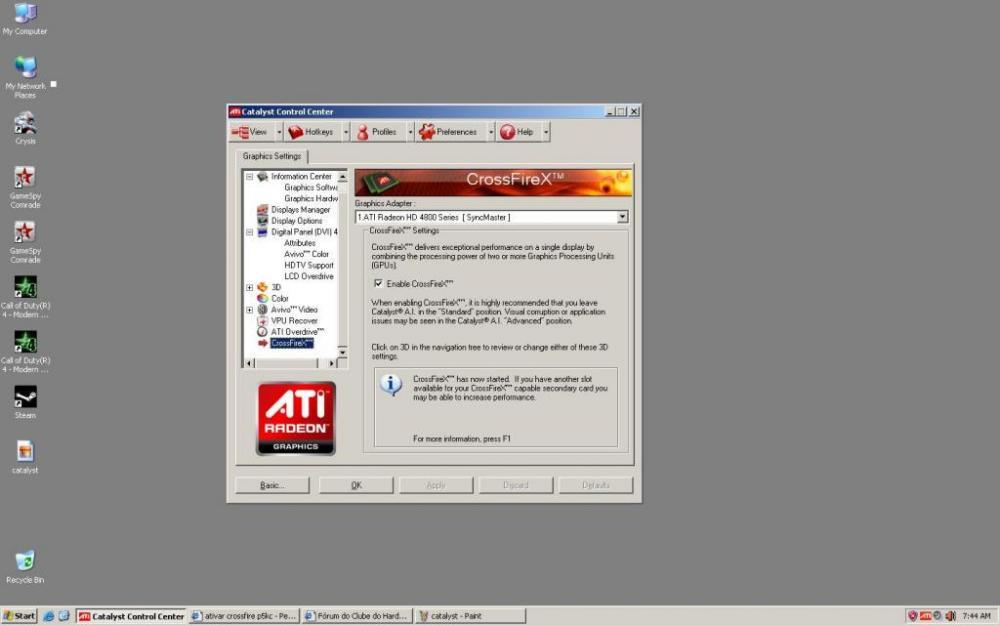Select Avivo Color in the tree
The image size is (1000, 625).
click(306, 254)
